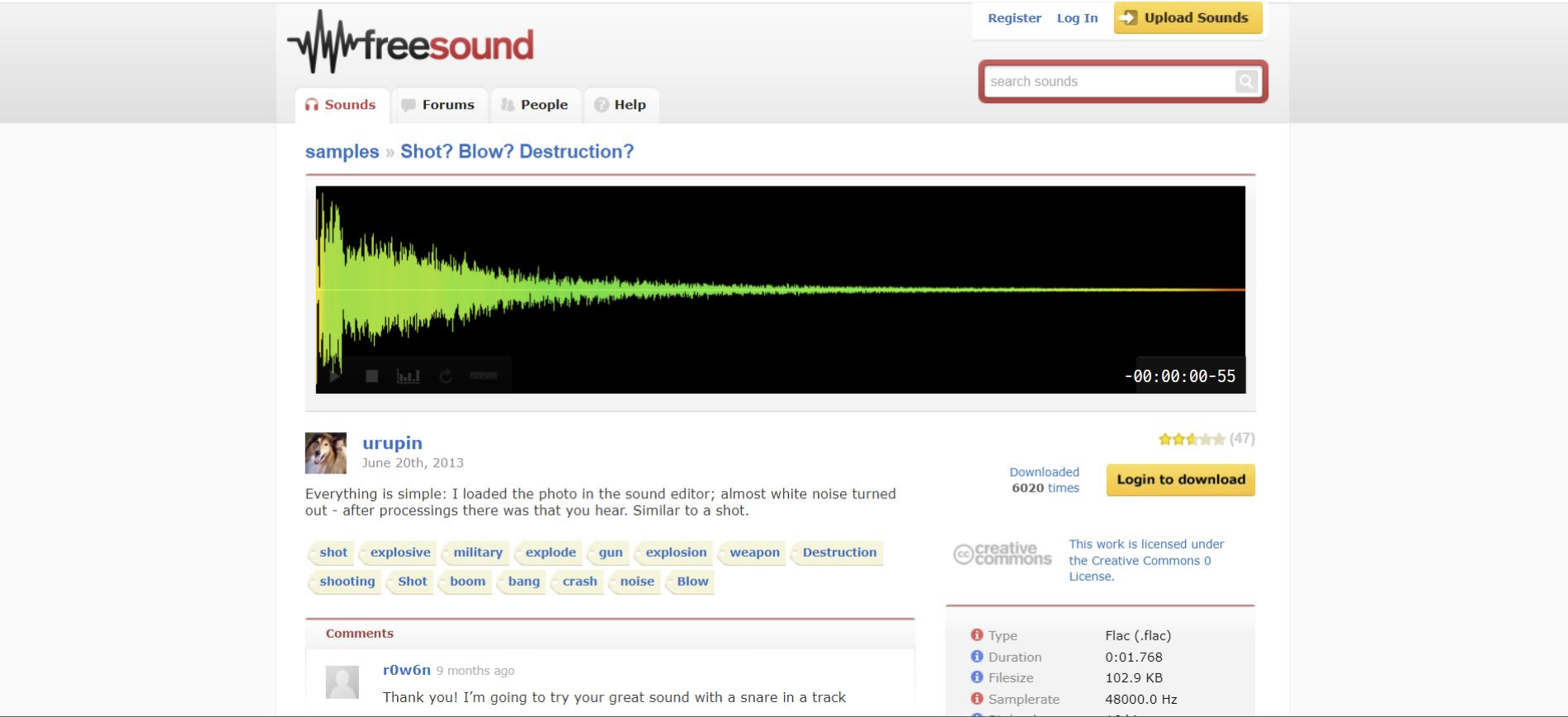
Task: Open the Shot? Blow? Destruction? title link
Action: pos(517,152)
